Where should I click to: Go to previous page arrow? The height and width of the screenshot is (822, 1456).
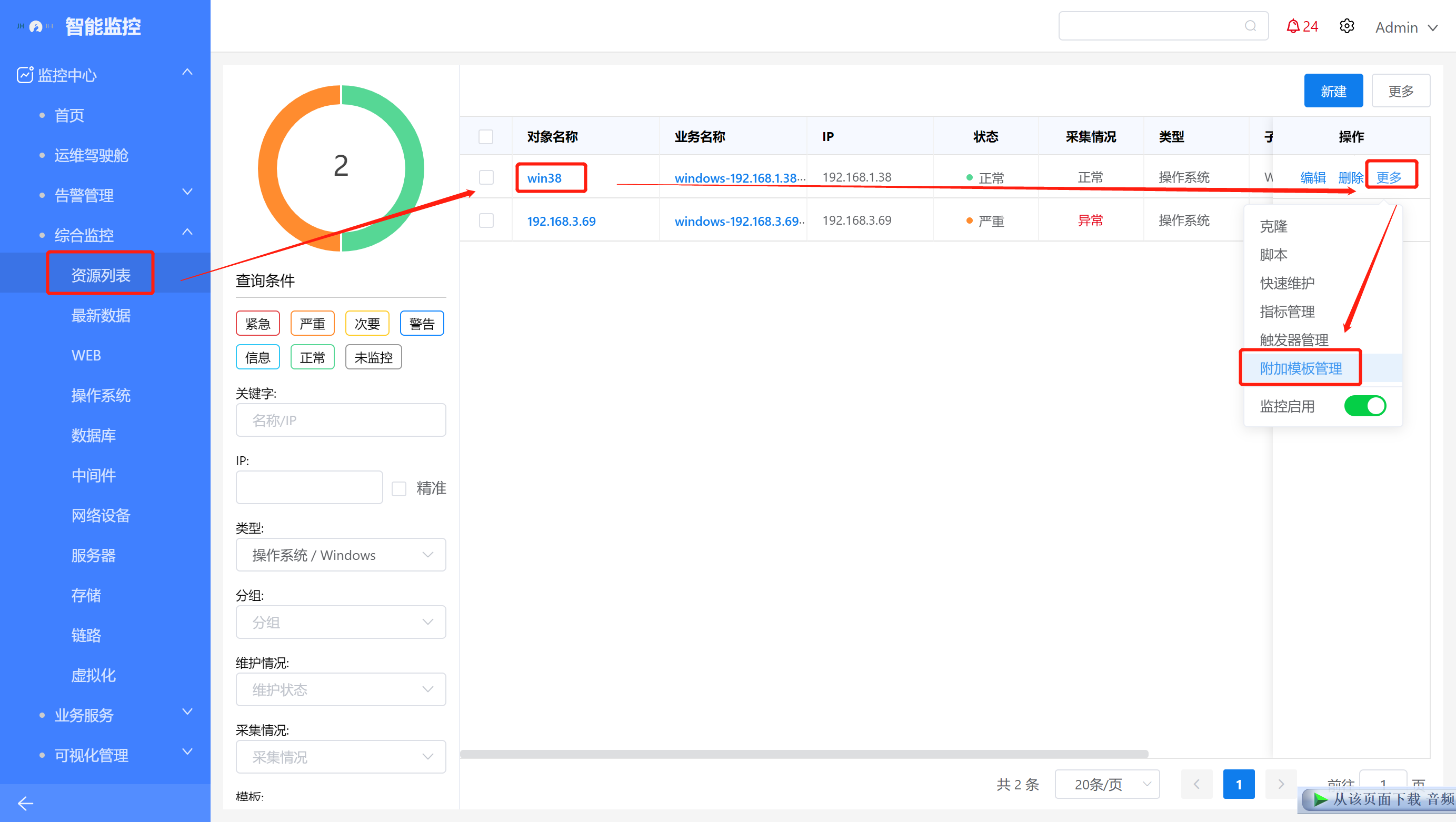tap(1196, 784)
